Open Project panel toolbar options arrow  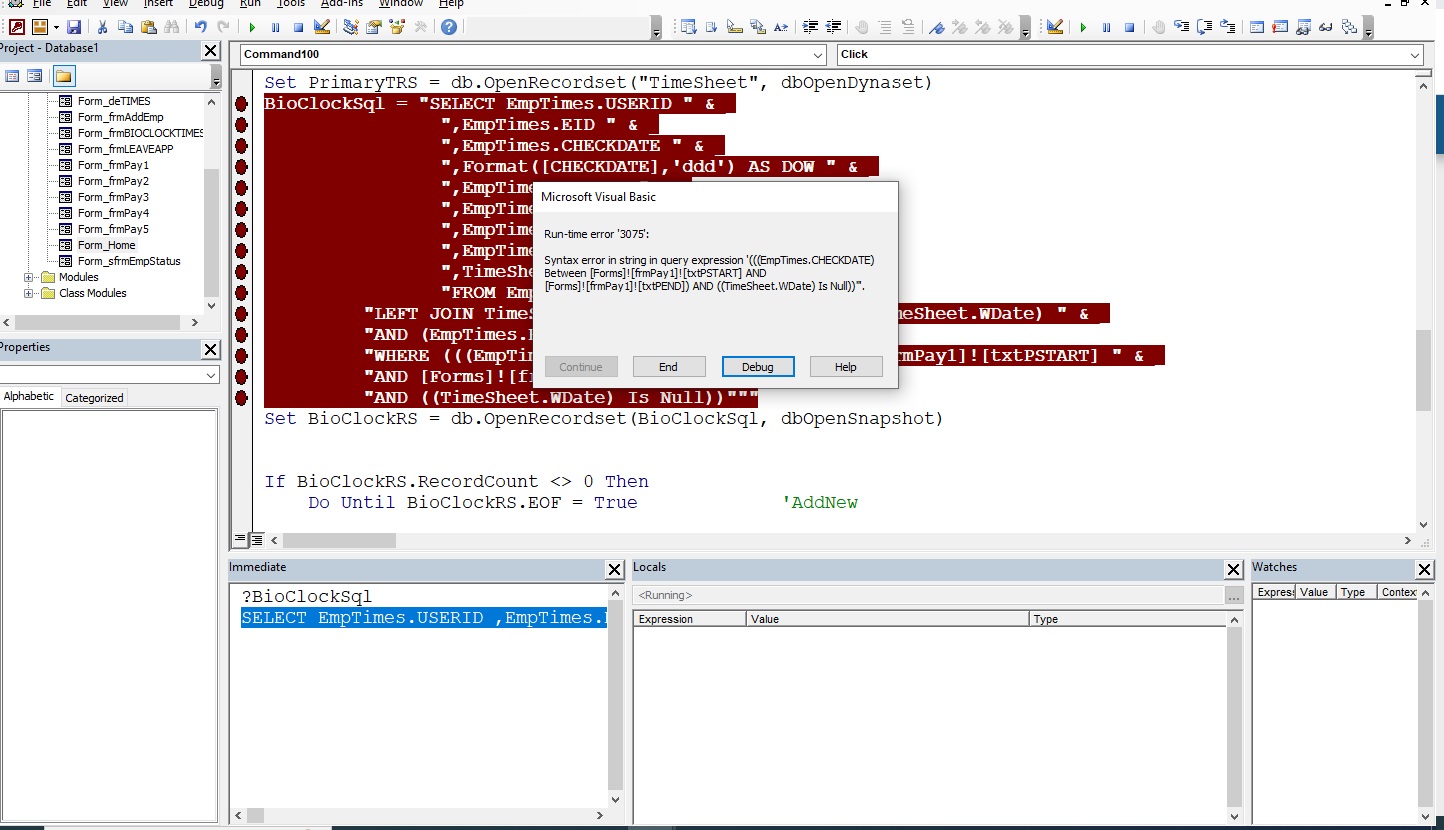tap(217, 78)
